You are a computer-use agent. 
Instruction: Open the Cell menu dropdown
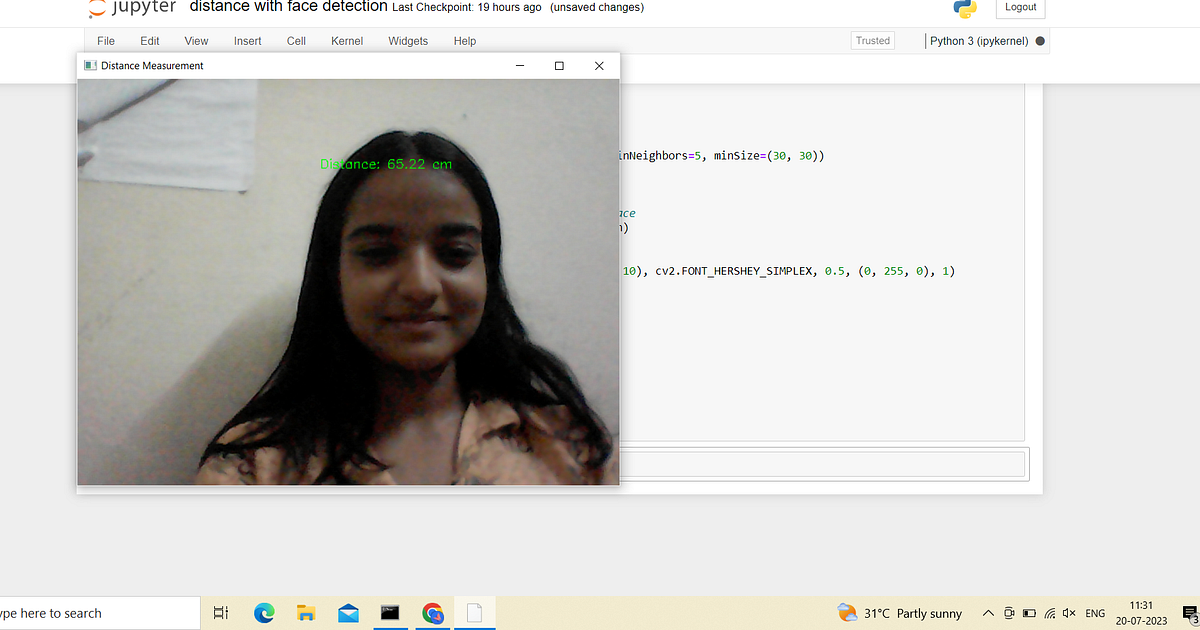click(x=295, y=41)
